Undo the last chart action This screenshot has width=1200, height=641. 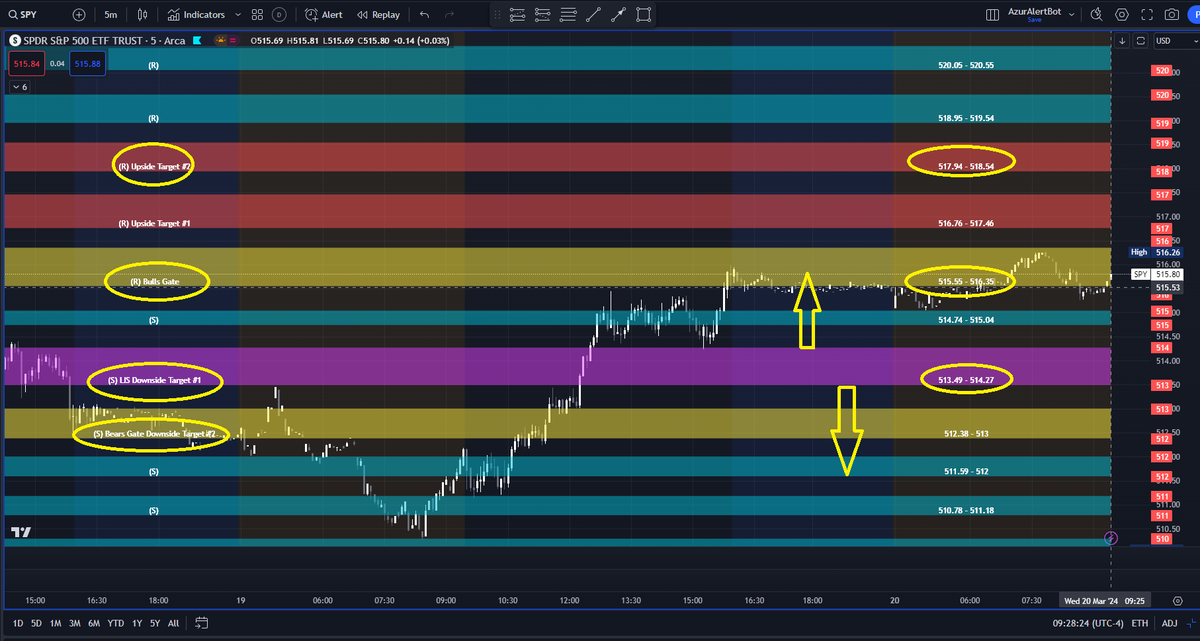[x=425, y=15]
